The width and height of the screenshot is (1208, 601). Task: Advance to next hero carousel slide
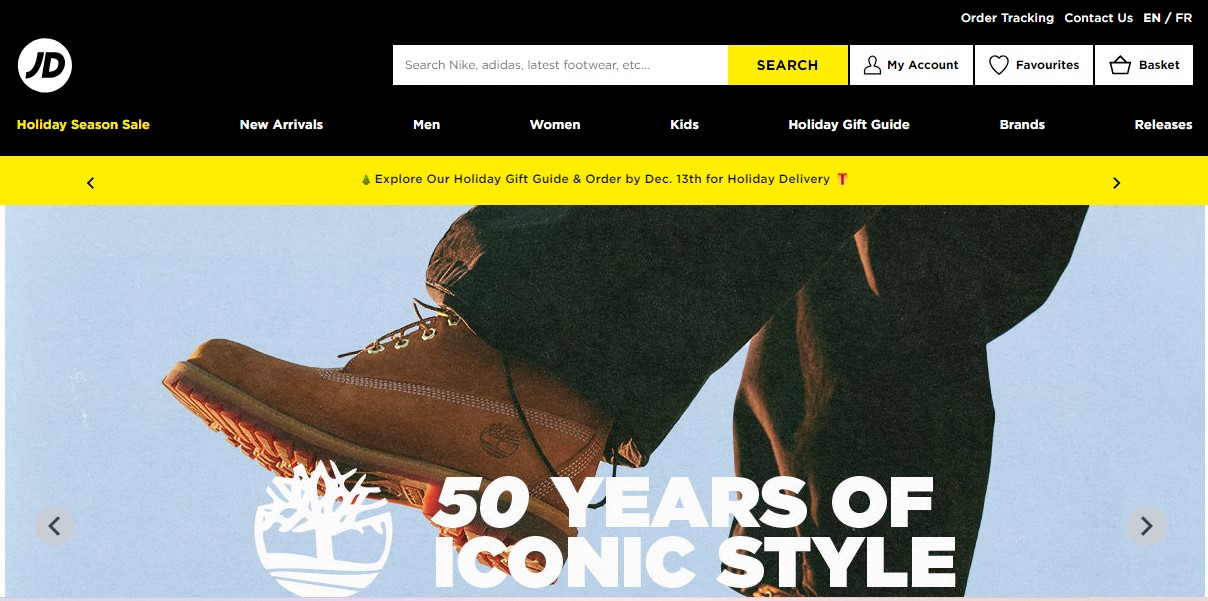click(1146, 526)
